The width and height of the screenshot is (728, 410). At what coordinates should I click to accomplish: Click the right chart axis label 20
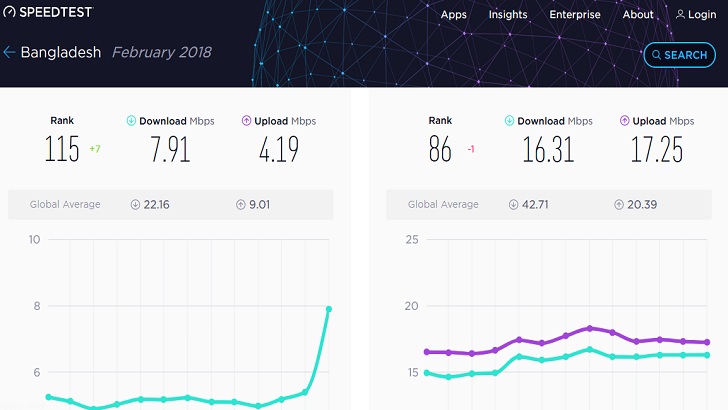[411, 306]
